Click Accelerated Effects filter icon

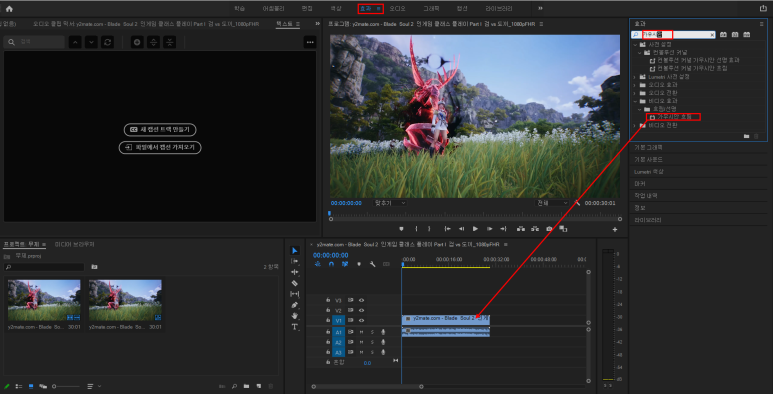pyautogui.click(x=723, y=35)
